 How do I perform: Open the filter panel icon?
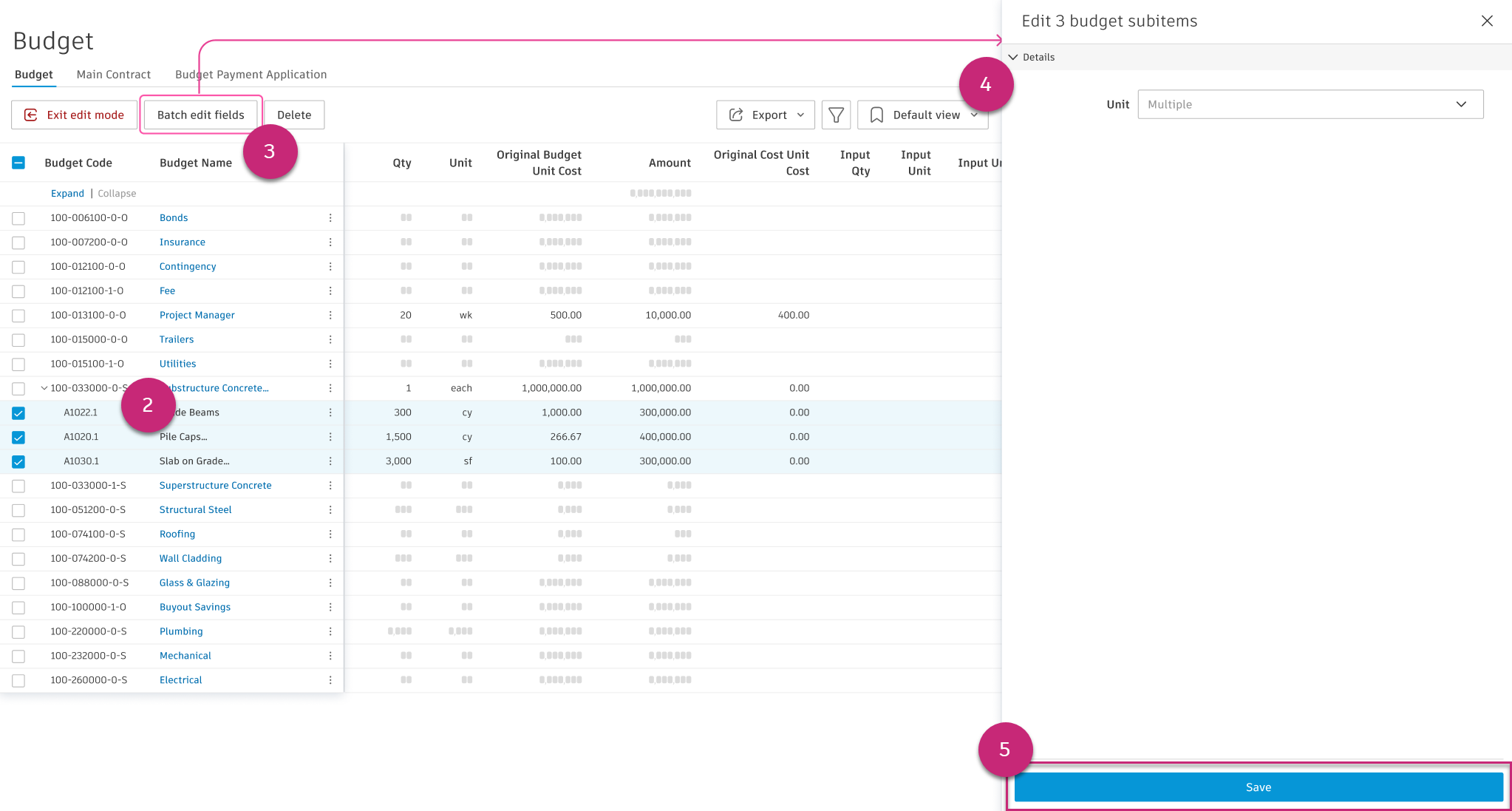point(836,115)
